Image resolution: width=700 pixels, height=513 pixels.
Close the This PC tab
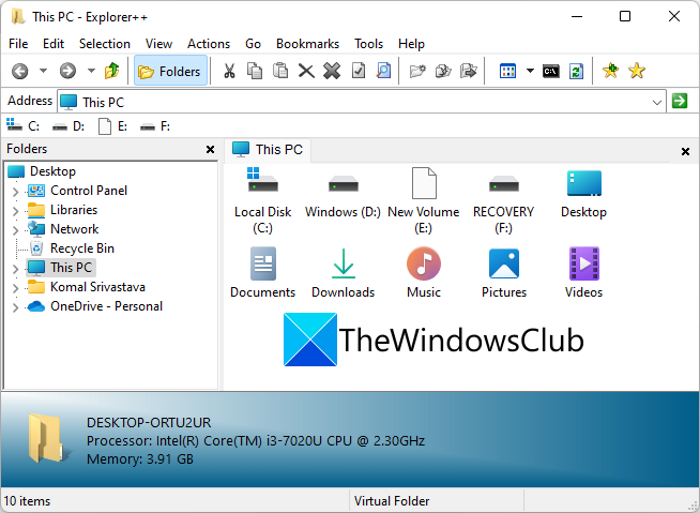pos(685,152)
